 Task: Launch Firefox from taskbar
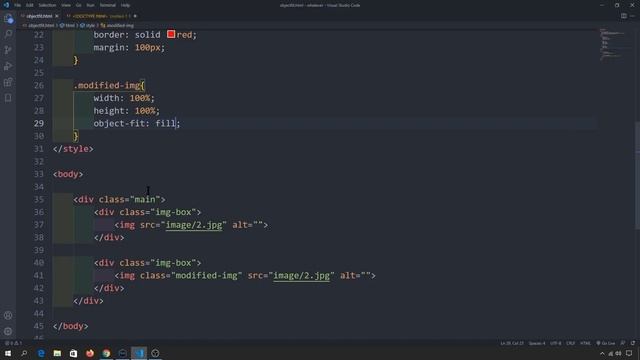(90, 353)
